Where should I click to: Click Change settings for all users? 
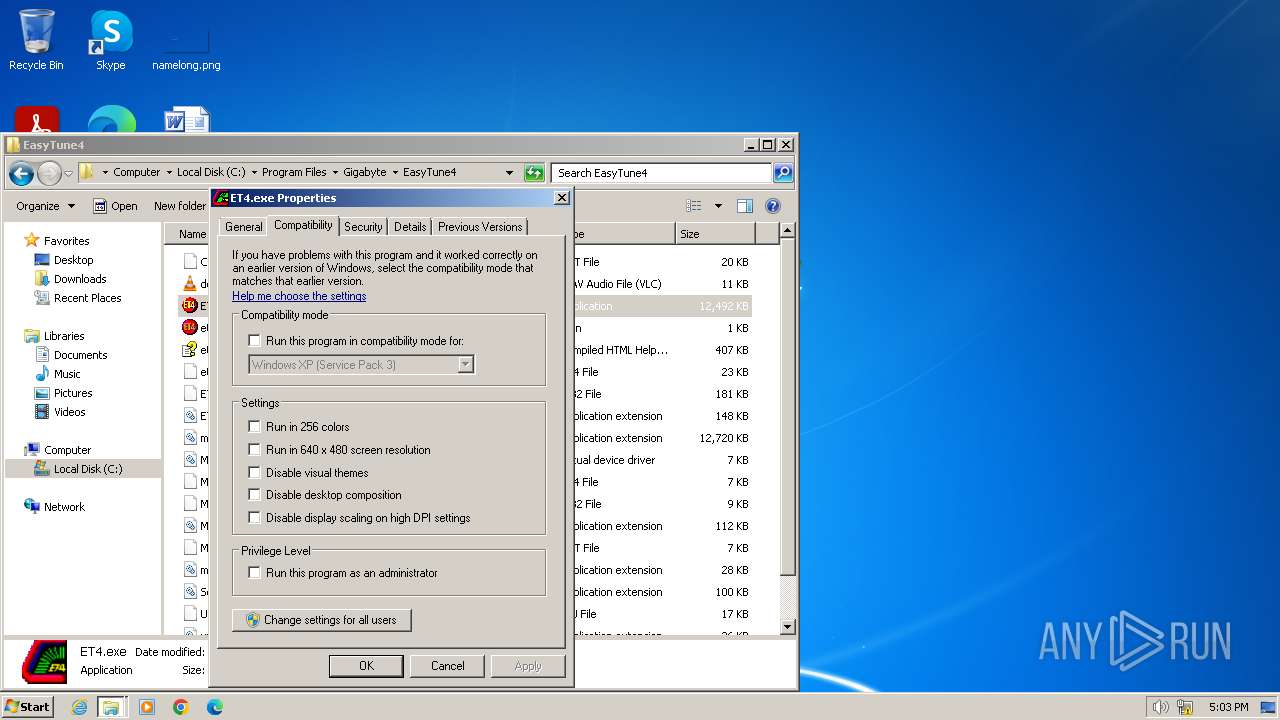(x=321, y=620)
